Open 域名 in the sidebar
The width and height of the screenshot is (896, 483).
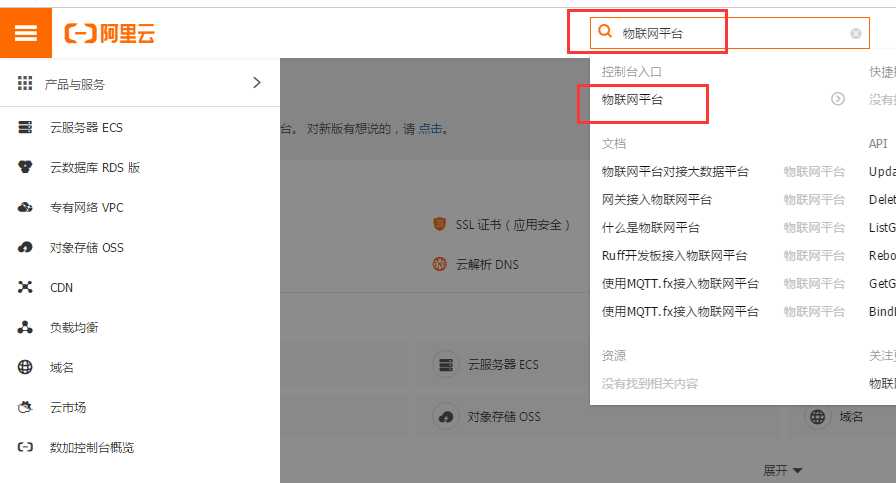click(62, 368)
